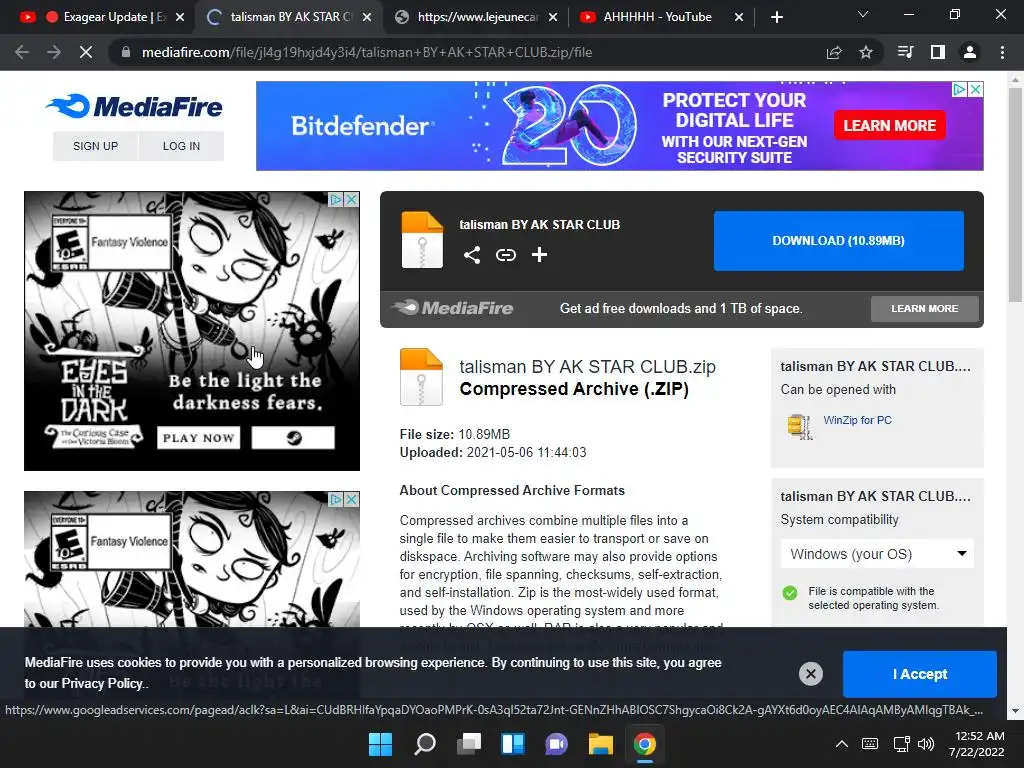Copy link using the chain icon
Screen dimensions: 1024x768
505,255
